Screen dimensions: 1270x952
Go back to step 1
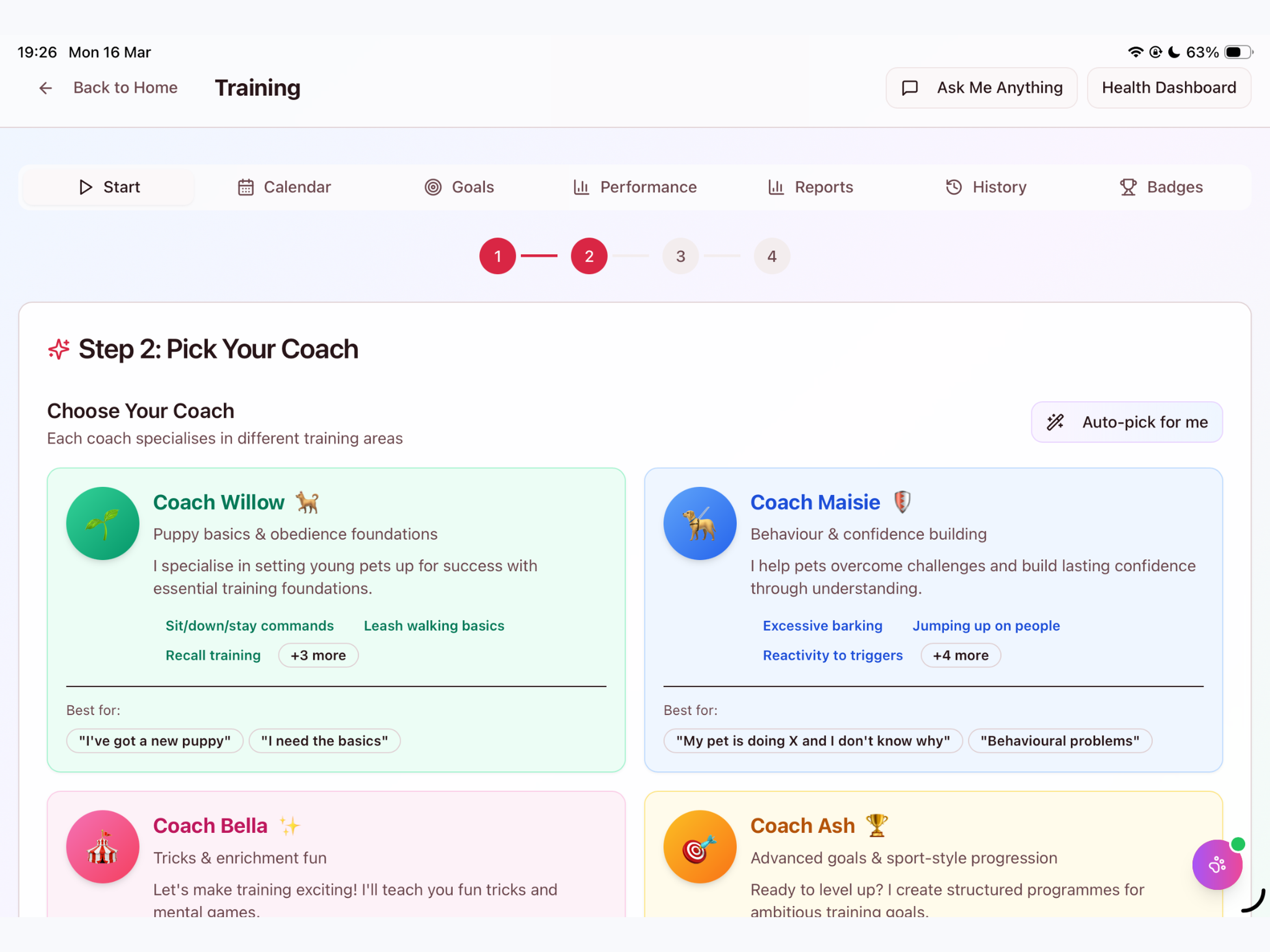click(x=497, y=256)
